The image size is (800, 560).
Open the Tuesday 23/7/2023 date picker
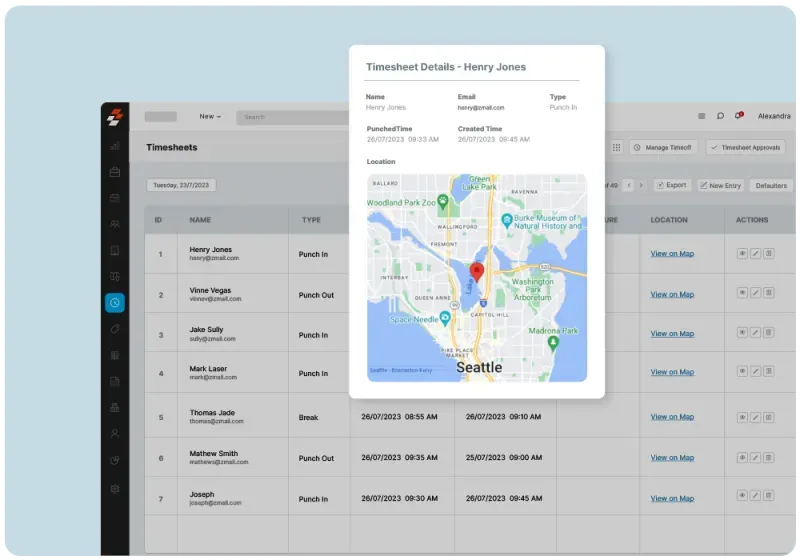click(x=181, y=185)
